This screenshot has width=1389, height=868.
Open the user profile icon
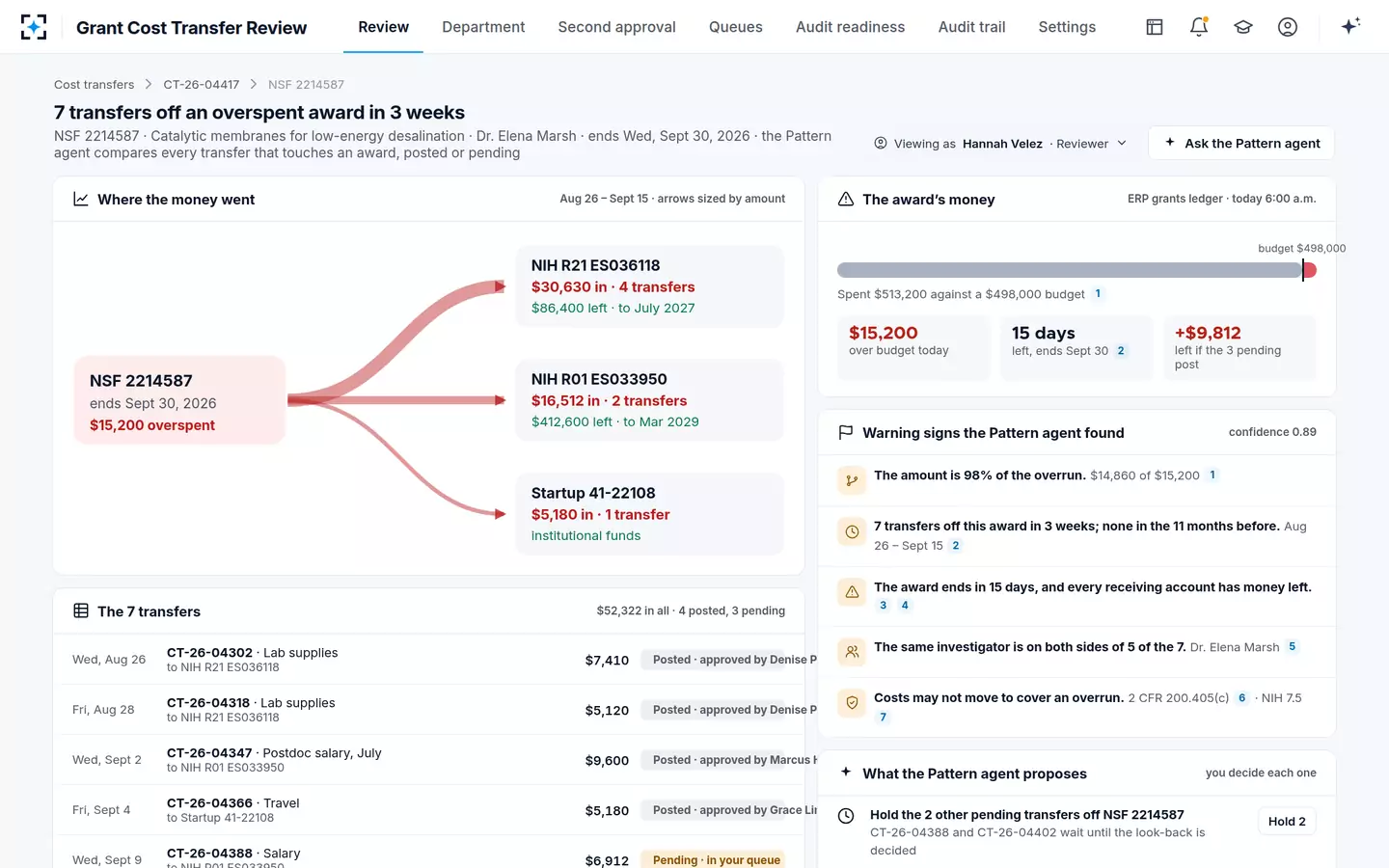1288,27
